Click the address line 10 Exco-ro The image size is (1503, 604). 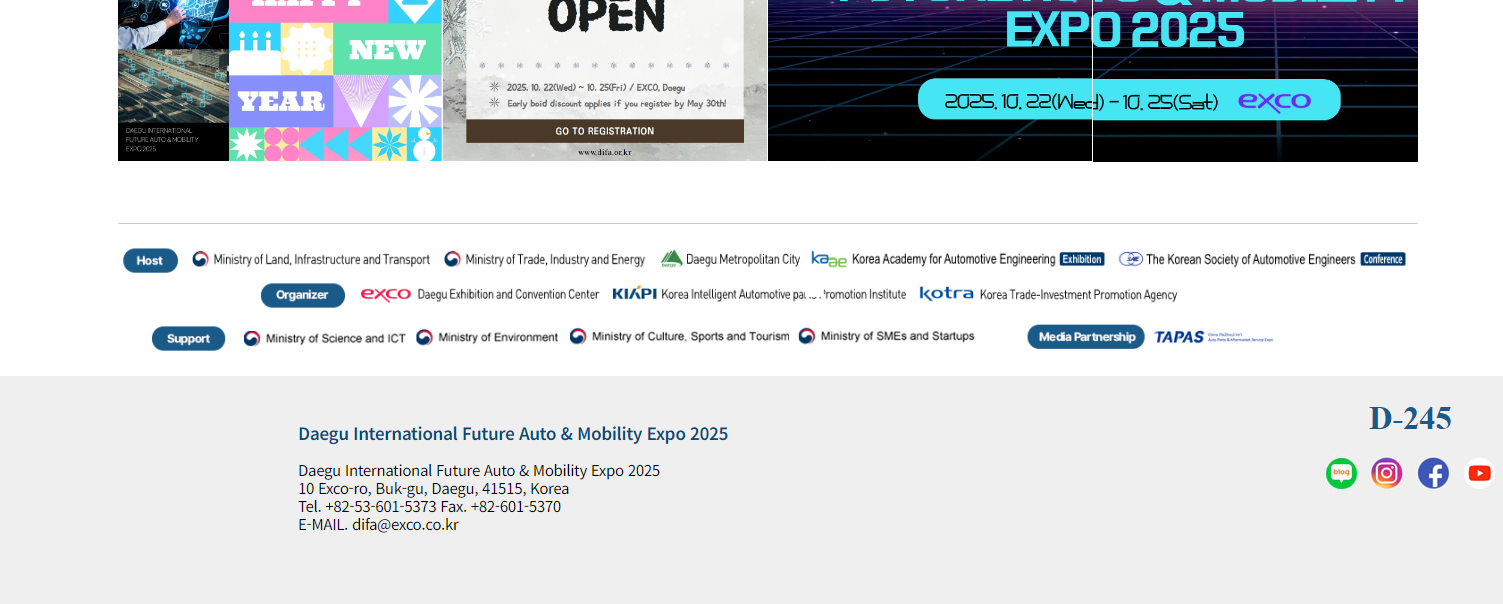point(434,489)
